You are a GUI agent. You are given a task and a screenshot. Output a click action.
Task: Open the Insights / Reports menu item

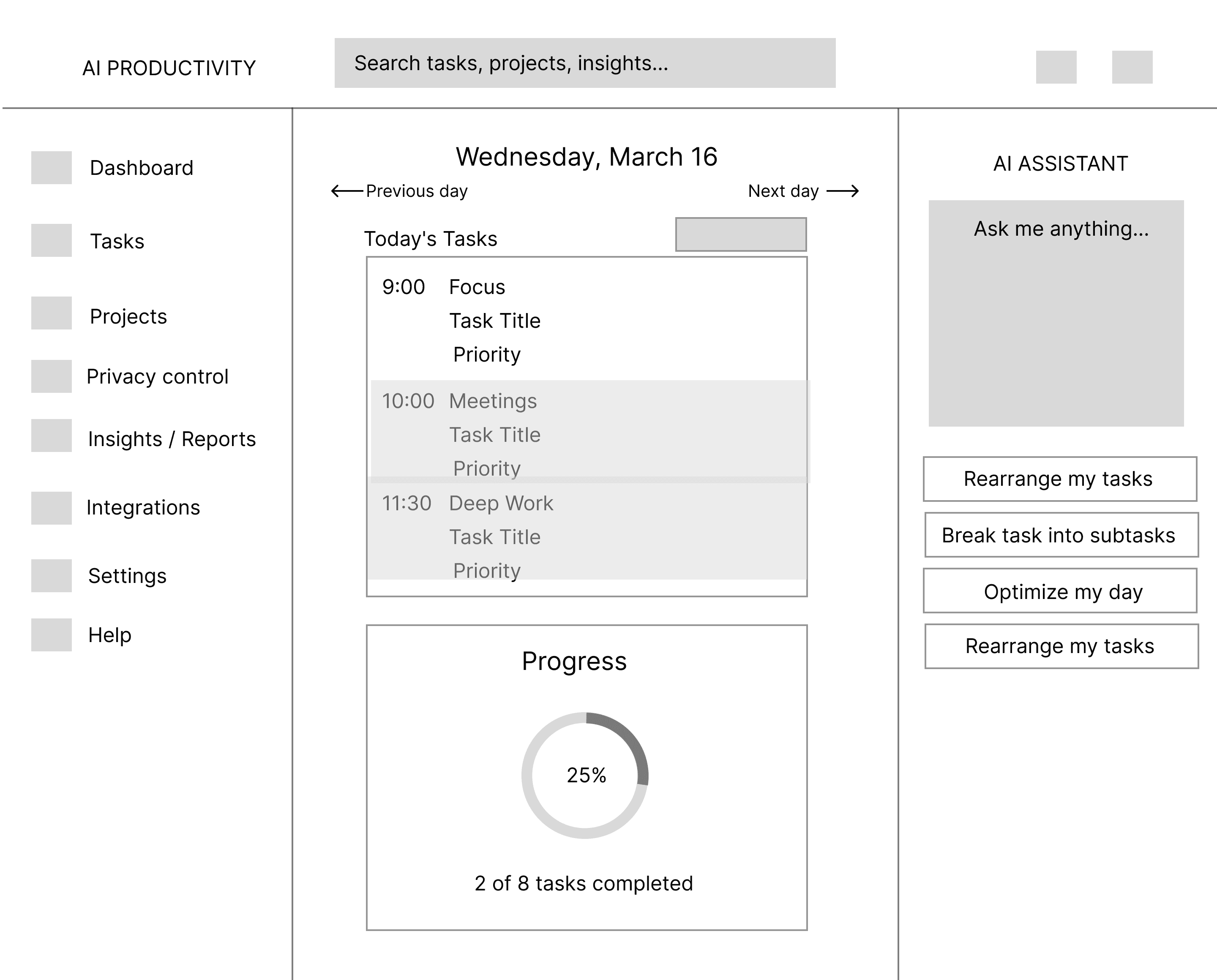coord(172,439)
